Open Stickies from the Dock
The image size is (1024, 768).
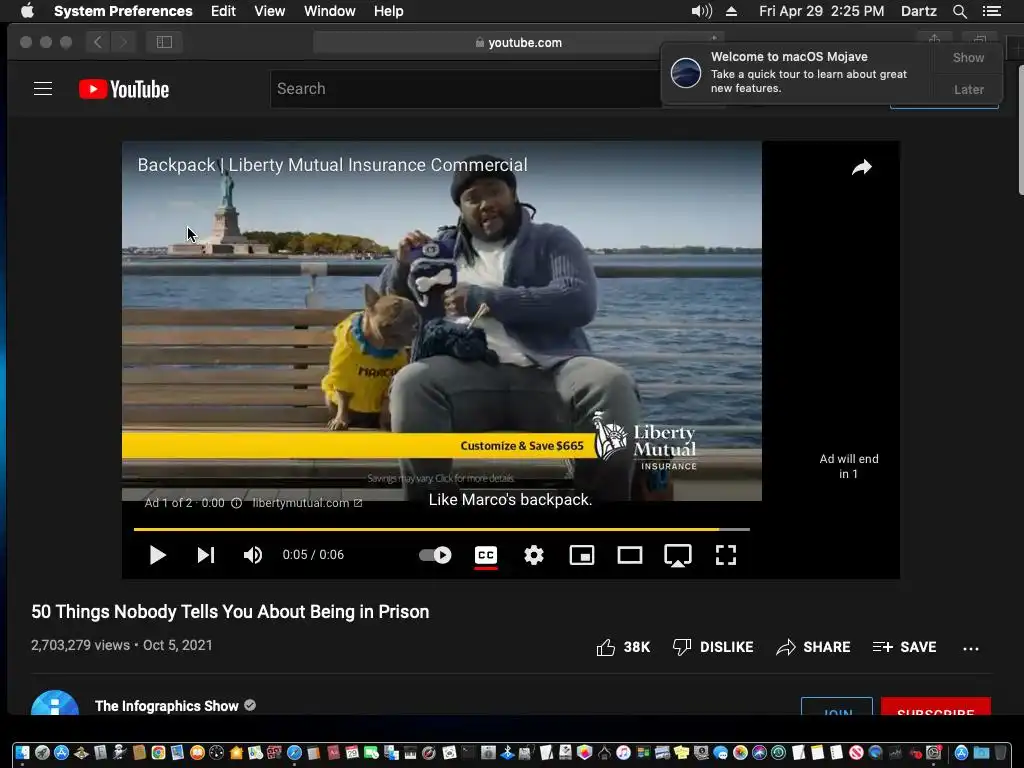click(x=682, y=752)
